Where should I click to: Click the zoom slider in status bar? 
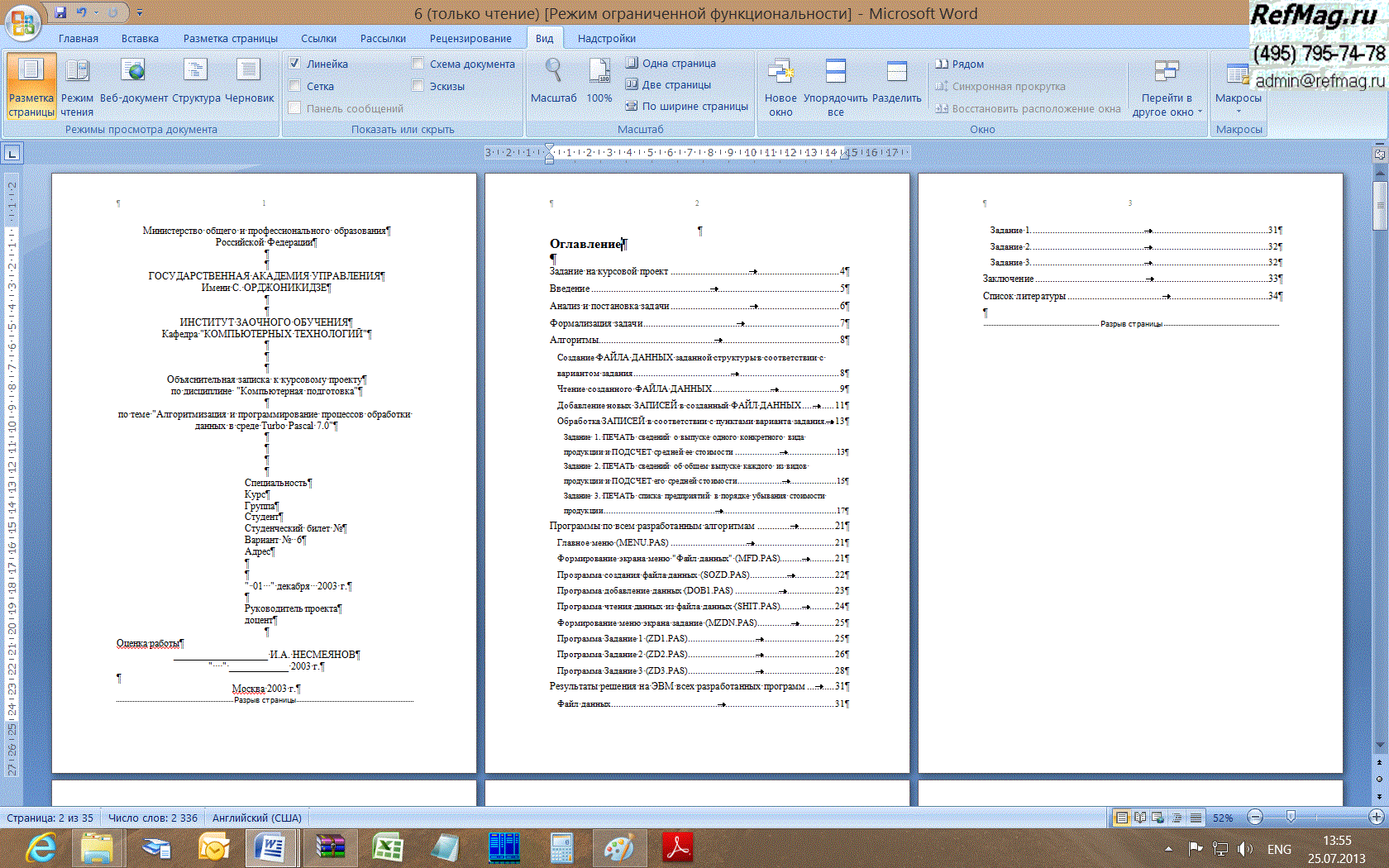pos(1291,818)
